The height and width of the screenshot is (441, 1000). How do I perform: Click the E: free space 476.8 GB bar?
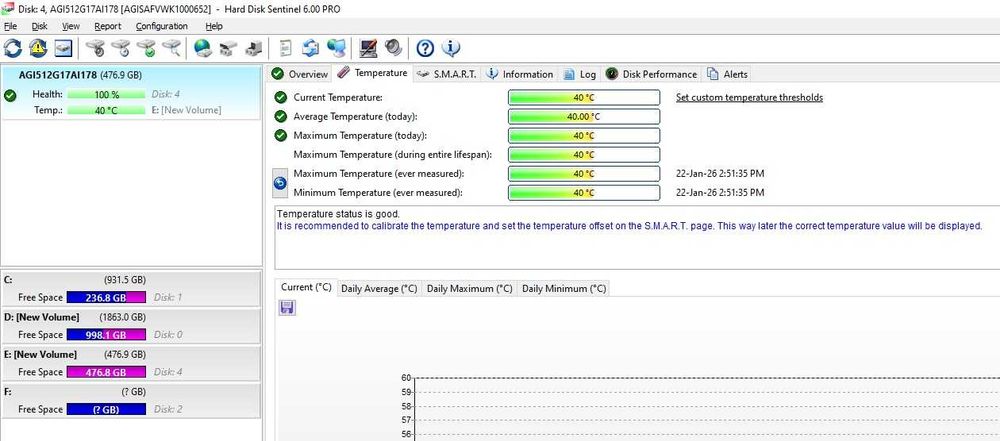(107, 372)
